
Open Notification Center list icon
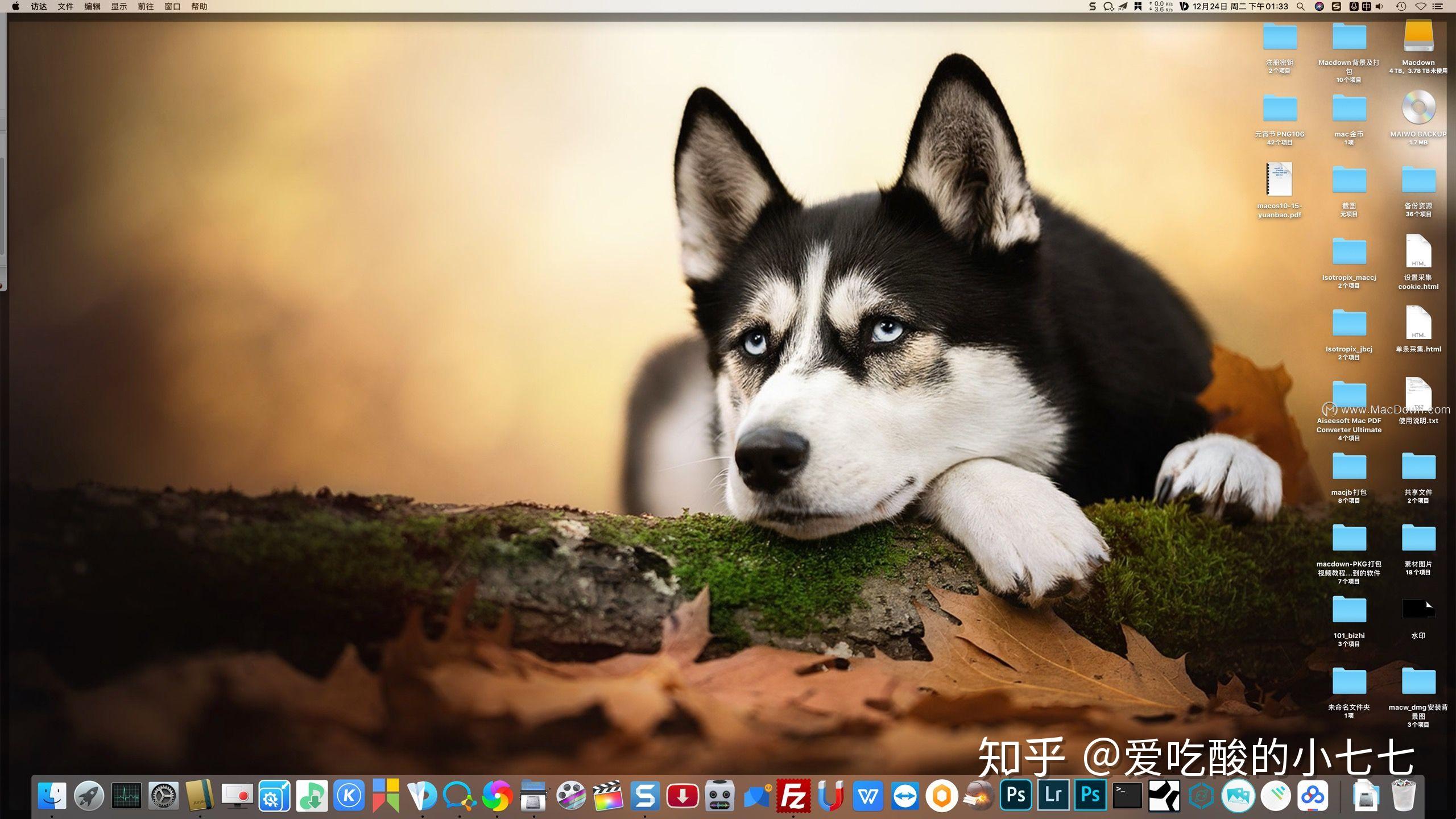tap(1438, 6)
